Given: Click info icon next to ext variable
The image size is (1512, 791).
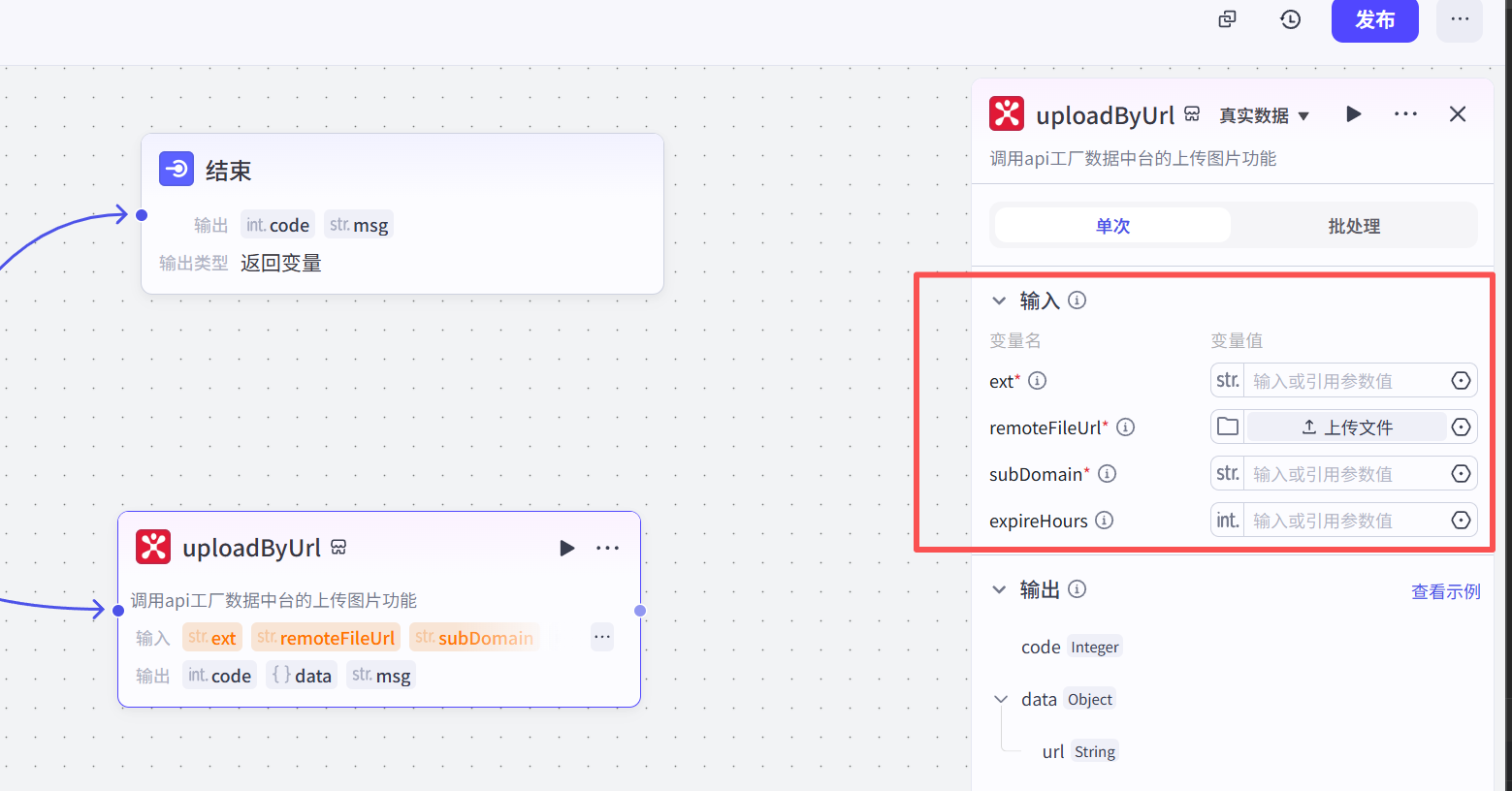Looking at the screenshot, I should [1037, 381].
